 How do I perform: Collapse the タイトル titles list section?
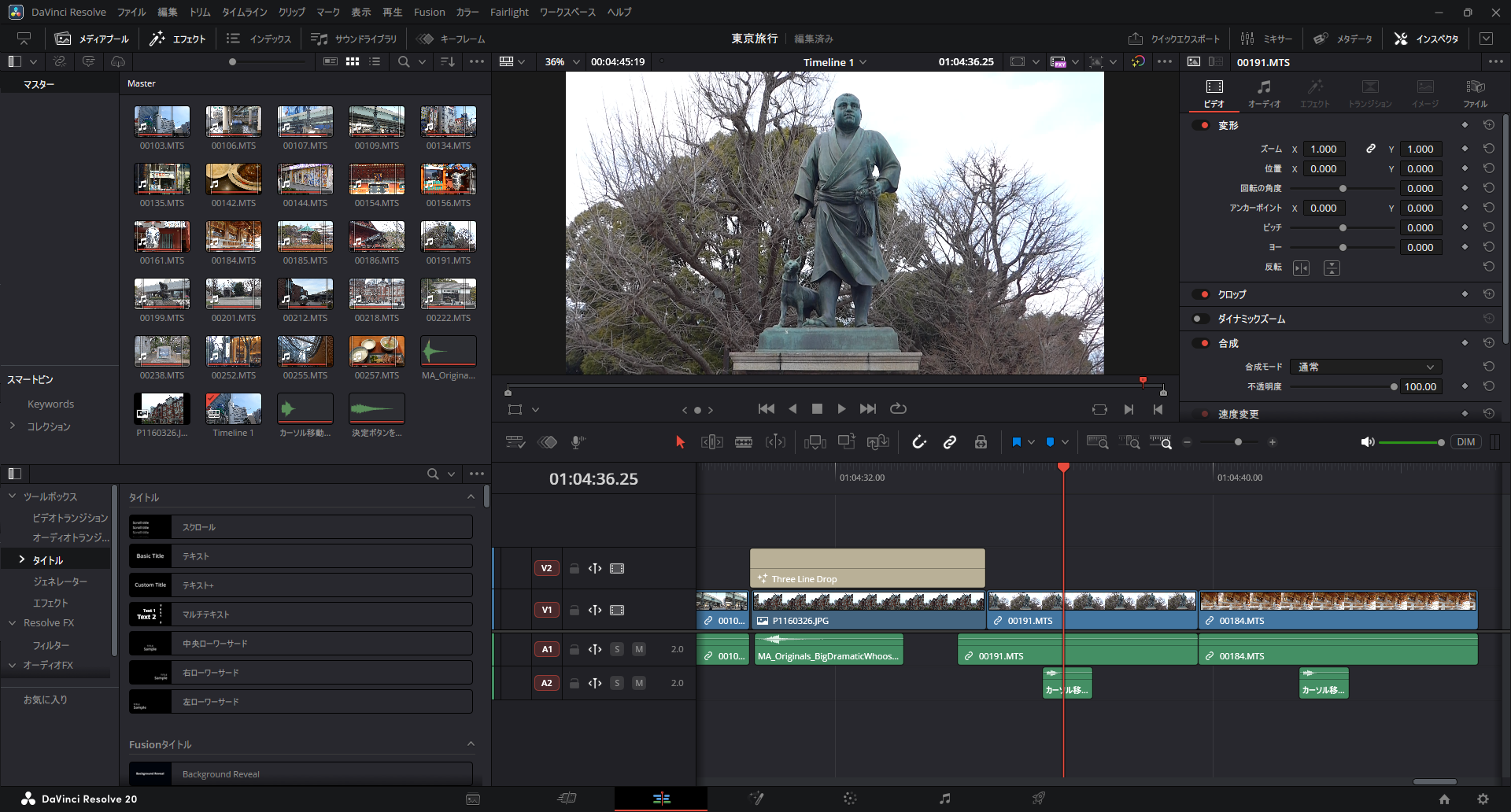(471, 497)
